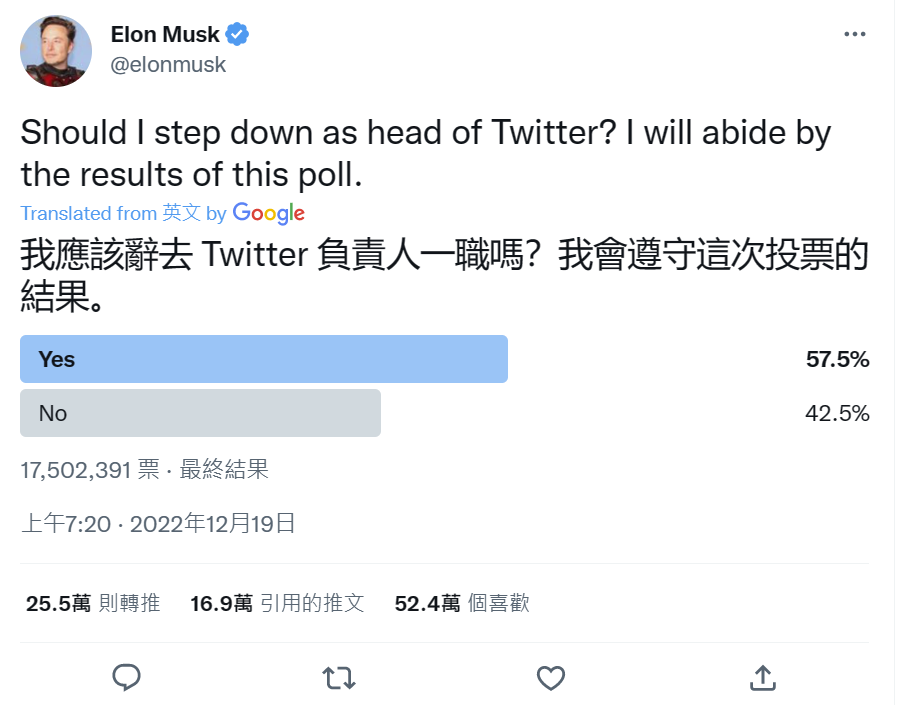This screenshot has width=897, height=705.
Task: Click the blue verified badge
Action: [237, 35]
